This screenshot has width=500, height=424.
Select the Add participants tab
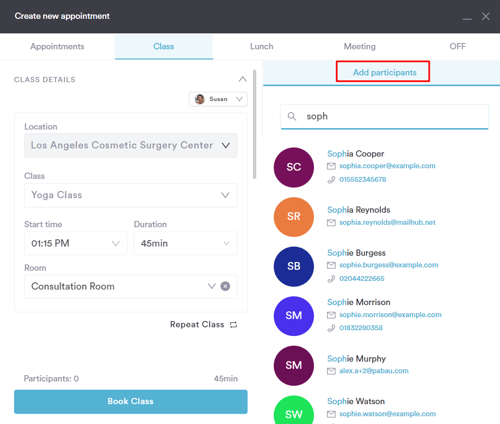[x=385, y=72]
